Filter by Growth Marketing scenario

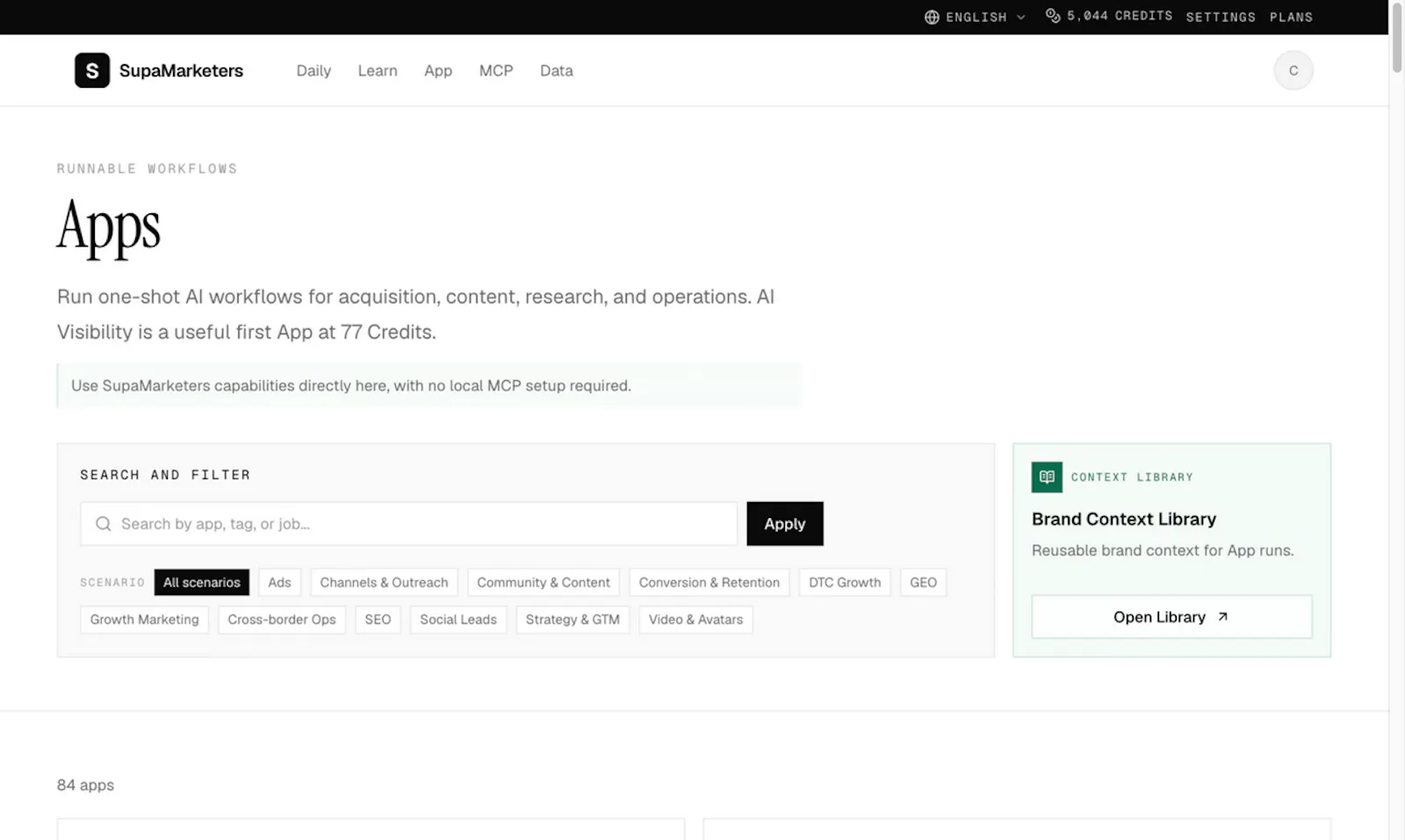pos(144,620)
